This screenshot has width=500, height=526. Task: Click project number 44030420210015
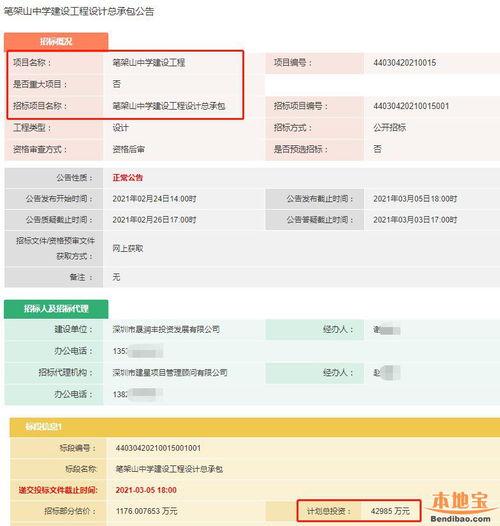click(404, 63)
